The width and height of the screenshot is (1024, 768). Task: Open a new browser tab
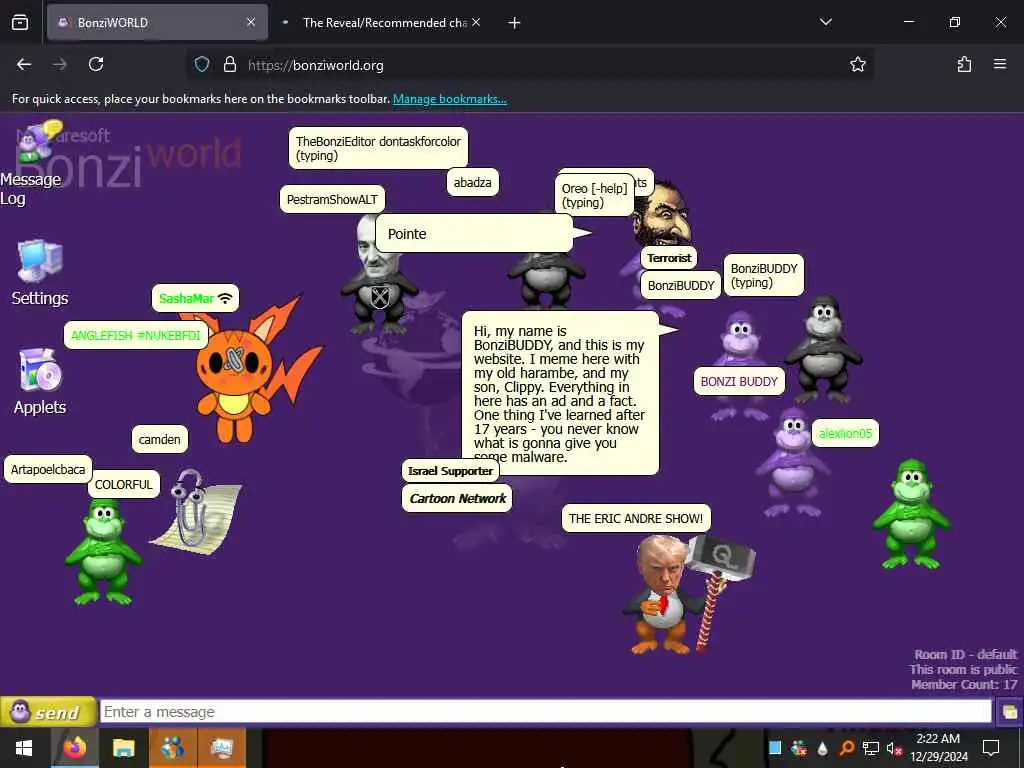click(515, 23)
